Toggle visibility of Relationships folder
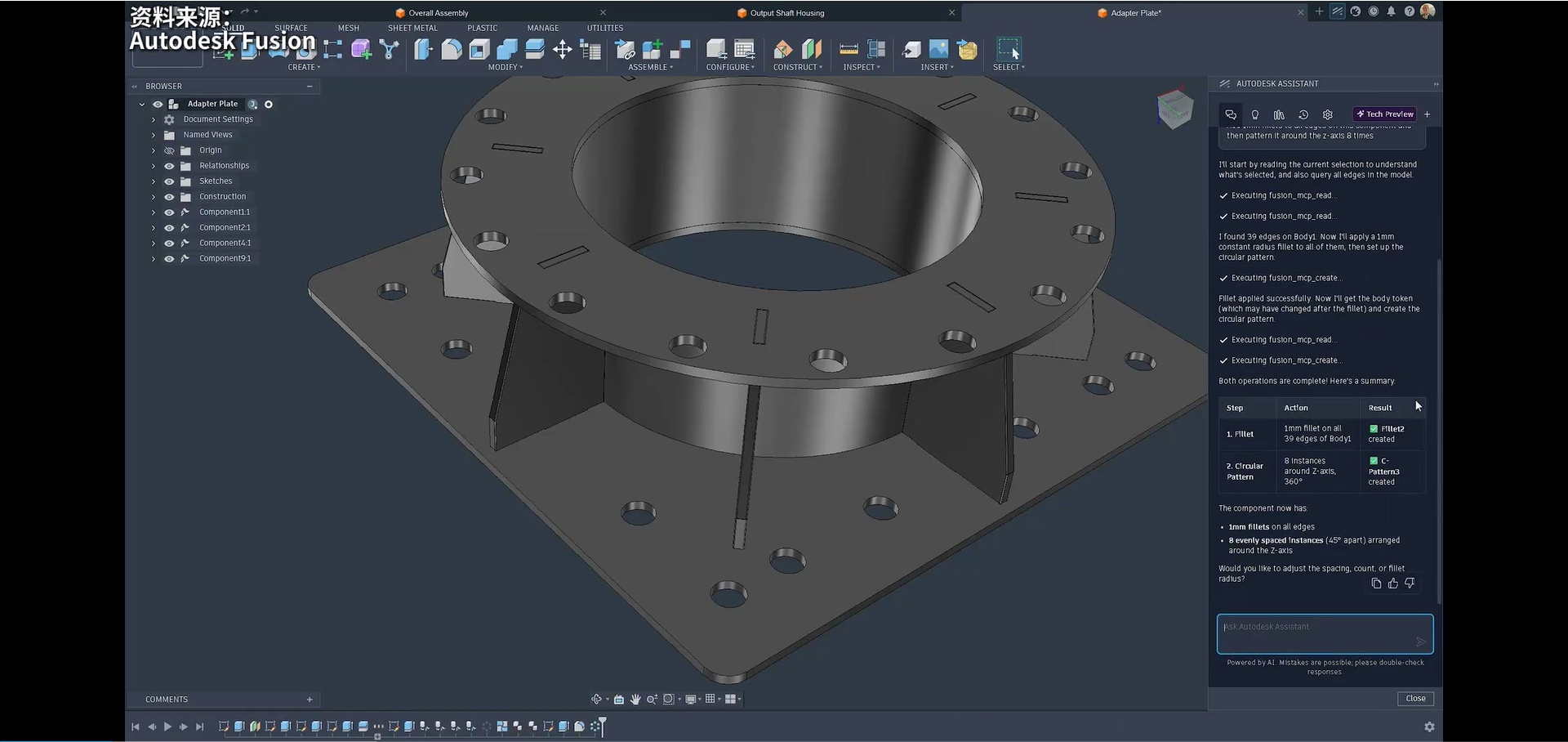Screen dimensions: 1568x742 [169, 166]
